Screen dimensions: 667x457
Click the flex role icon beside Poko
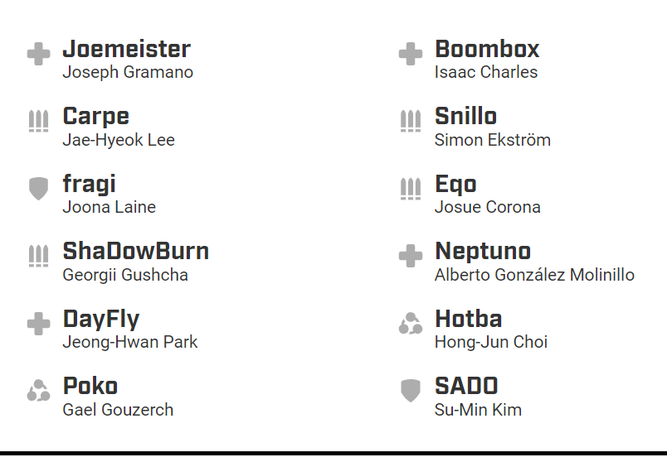(39, 390)
